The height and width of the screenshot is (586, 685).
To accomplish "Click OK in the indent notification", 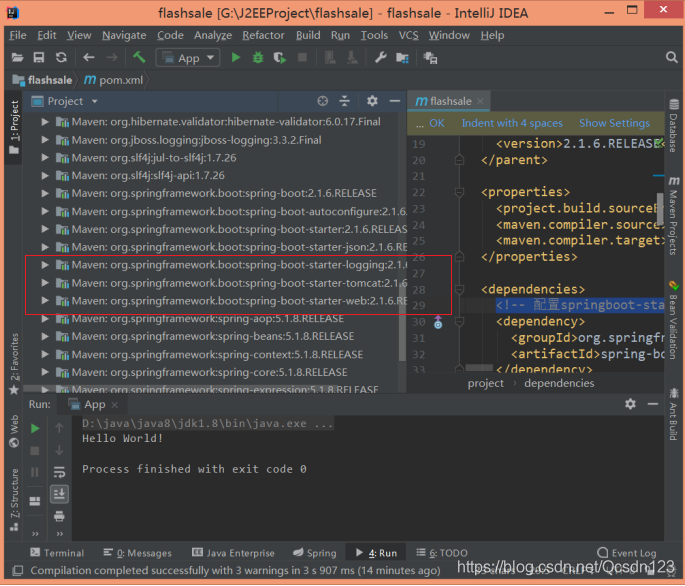I will [436, 123].
